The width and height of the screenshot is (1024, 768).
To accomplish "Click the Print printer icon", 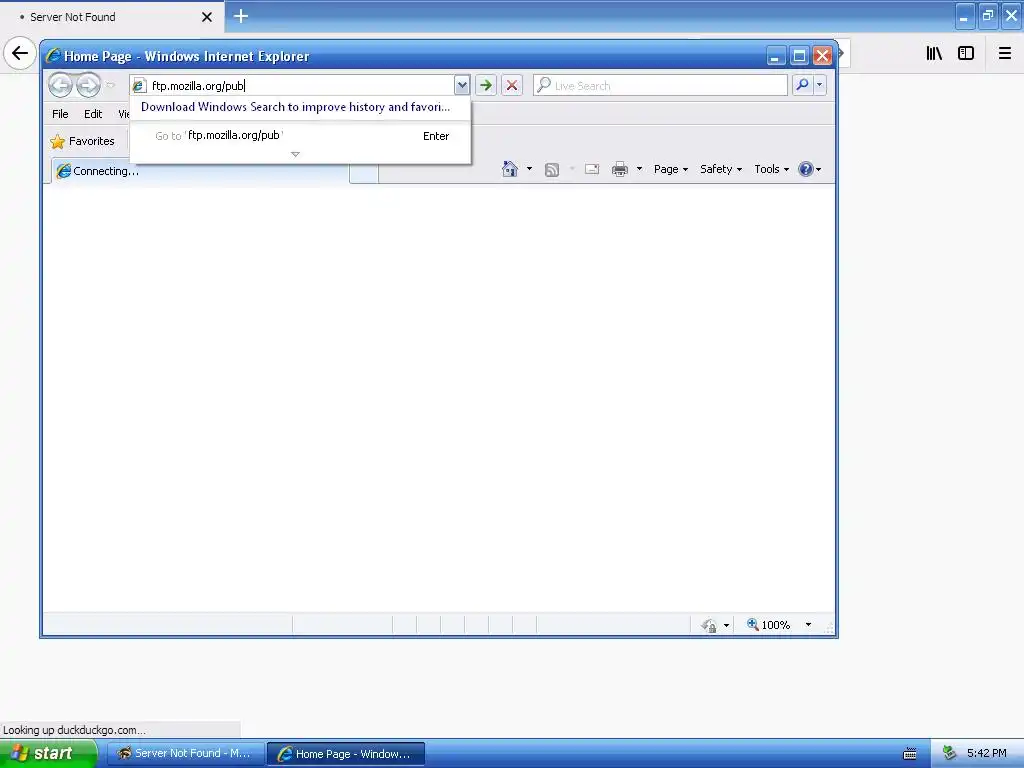I will pyautogui.click(x=619, y=170).
